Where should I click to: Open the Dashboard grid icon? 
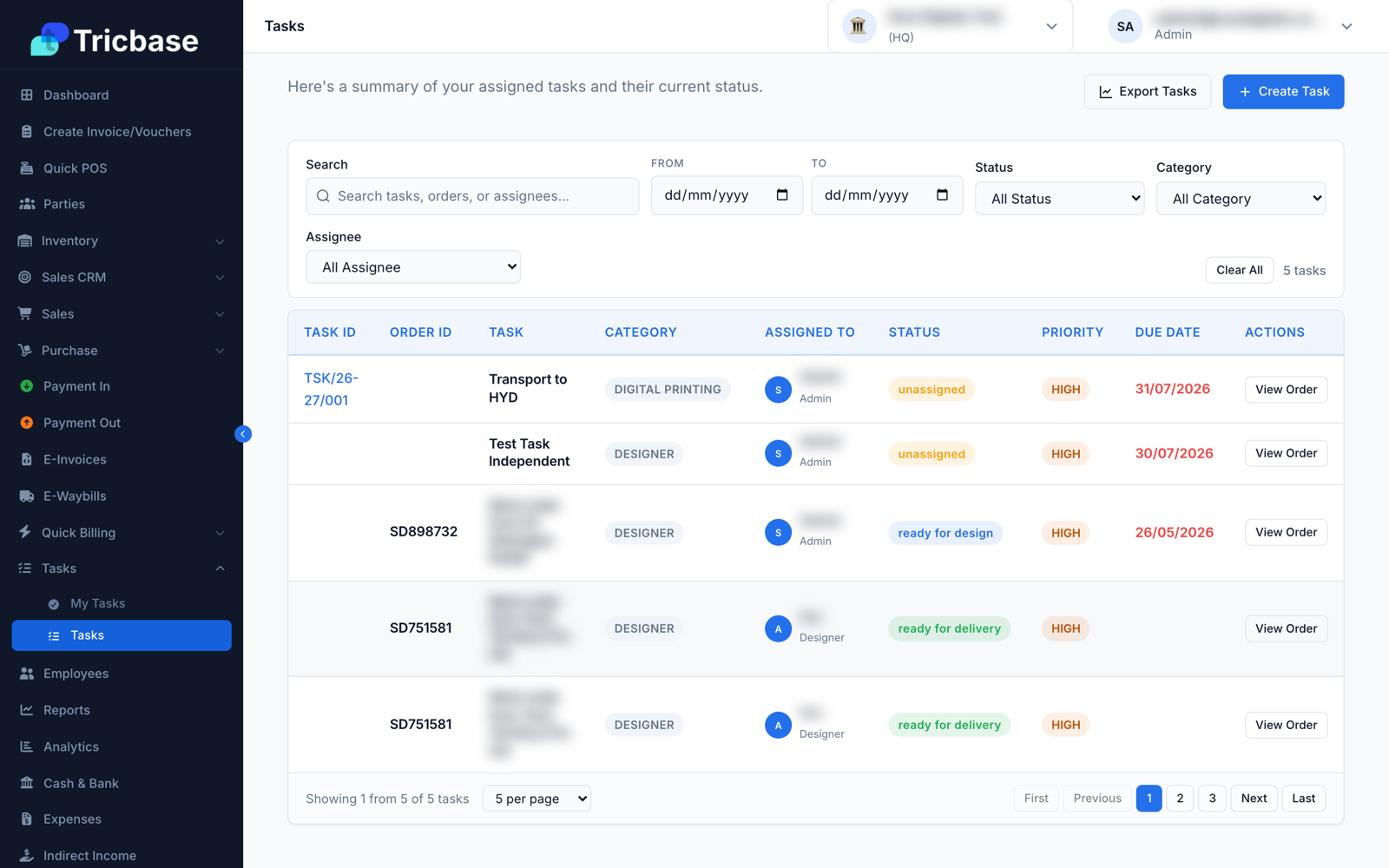click(27, 95)
